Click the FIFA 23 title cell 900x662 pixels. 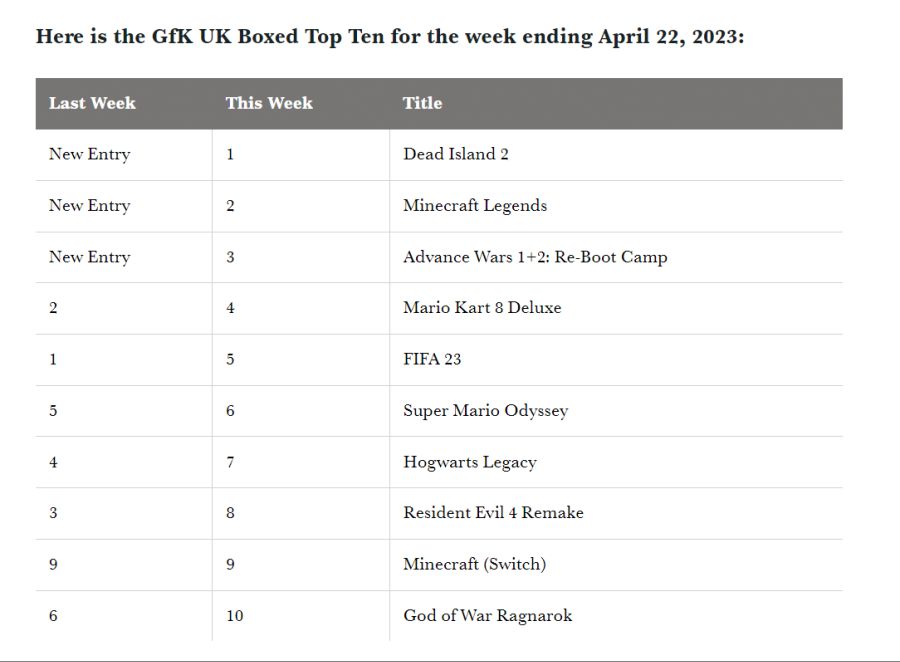(432, 359)
